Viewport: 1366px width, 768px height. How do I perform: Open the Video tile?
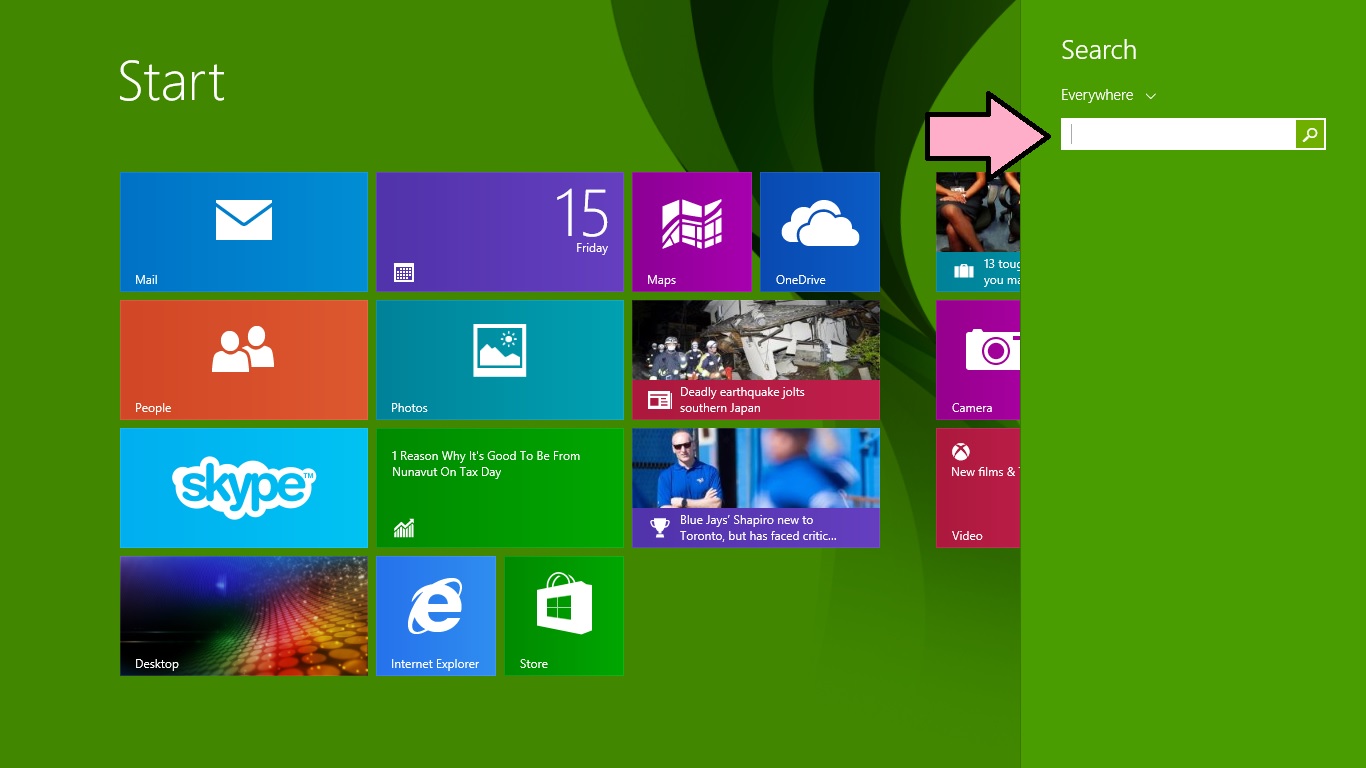978,488
